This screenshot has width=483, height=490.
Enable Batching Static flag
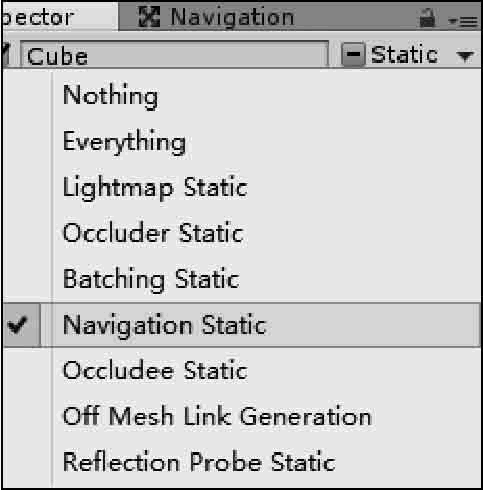pos(242,279)
